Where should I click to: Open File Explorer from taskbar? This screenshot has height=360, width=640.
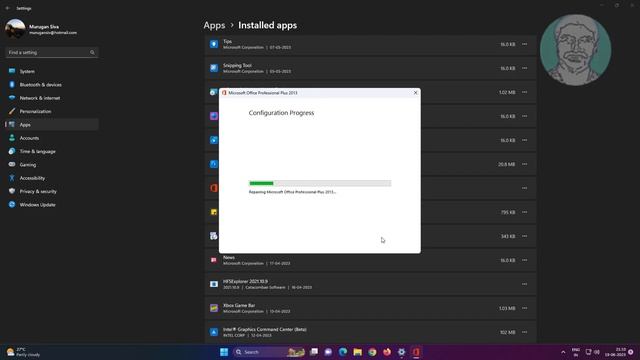click(358, 352)
